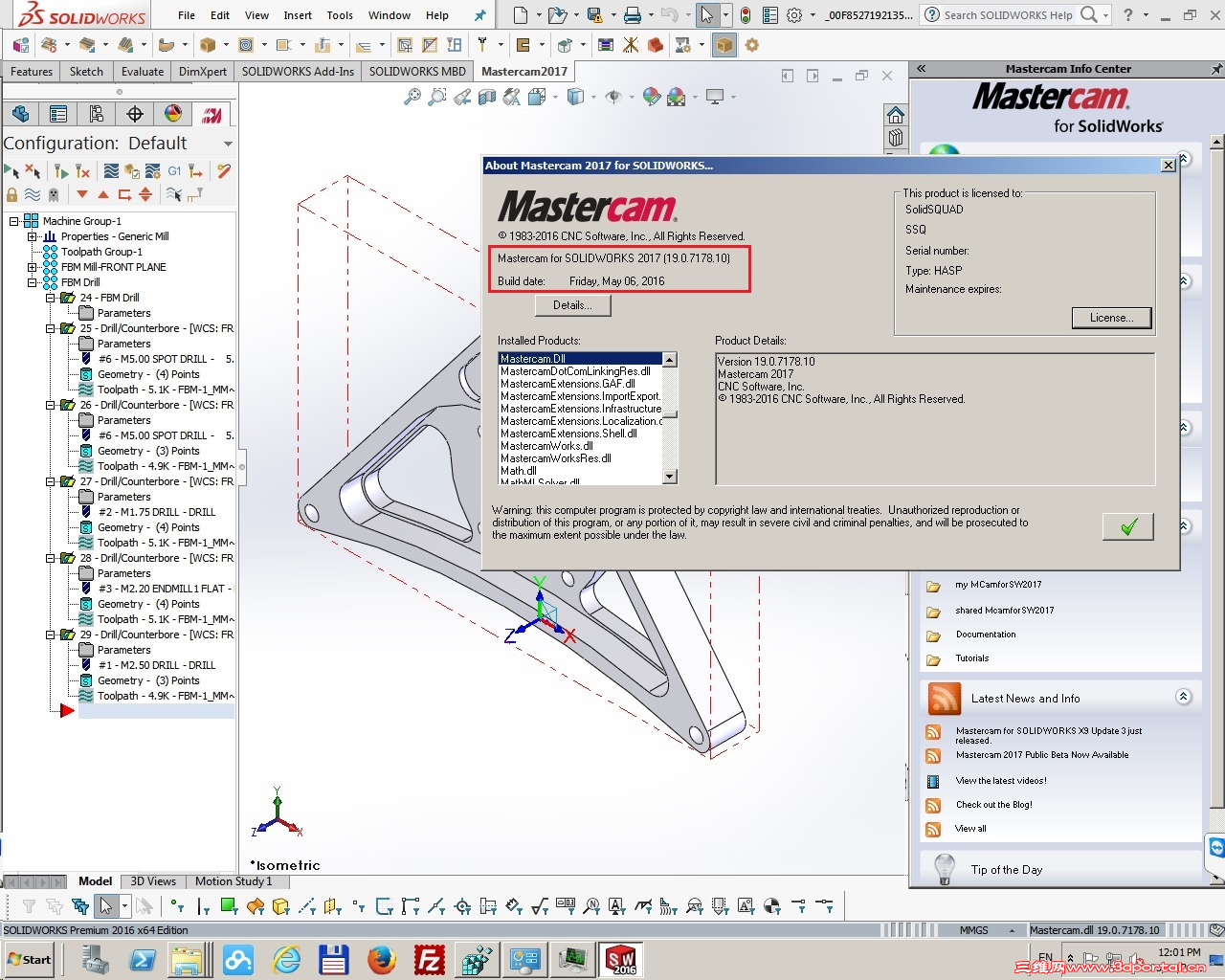Toggle toolpath display with the blue waves icon
Image resolution: width=1225 pixels, height=980 pixels.
click(x=33, y=194)
